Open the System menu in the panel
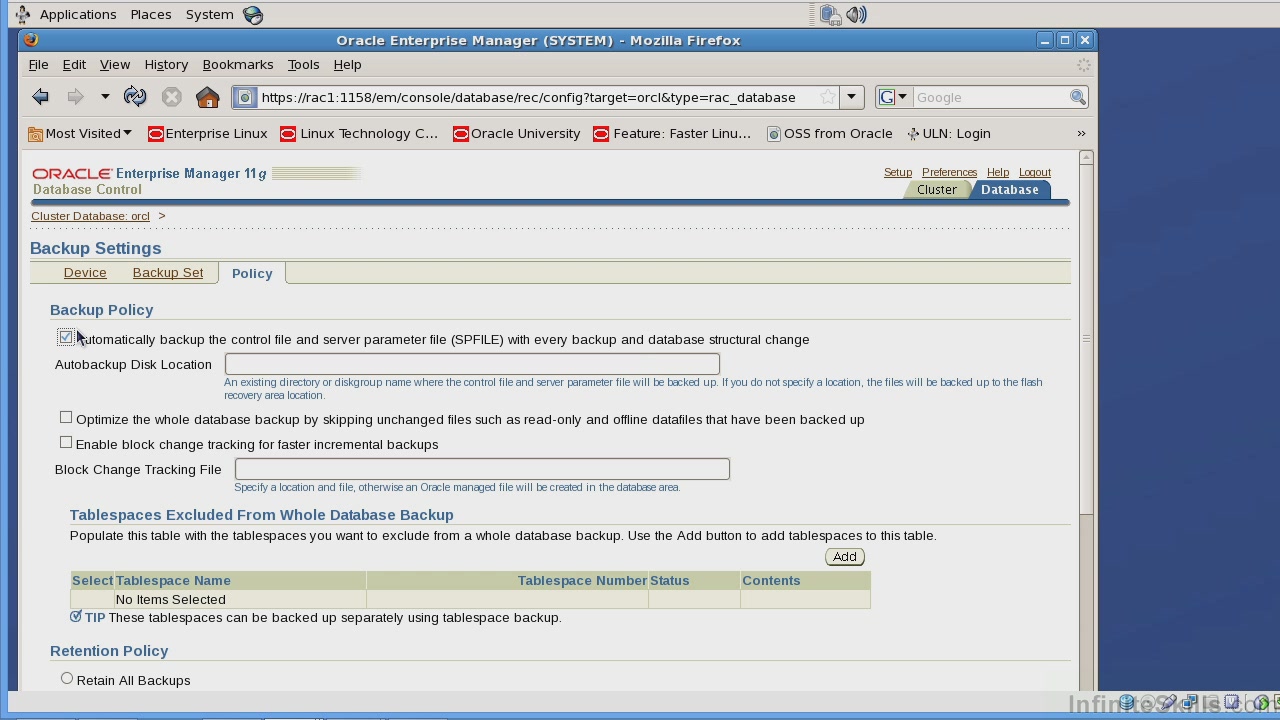 click(x=210, y=14)
